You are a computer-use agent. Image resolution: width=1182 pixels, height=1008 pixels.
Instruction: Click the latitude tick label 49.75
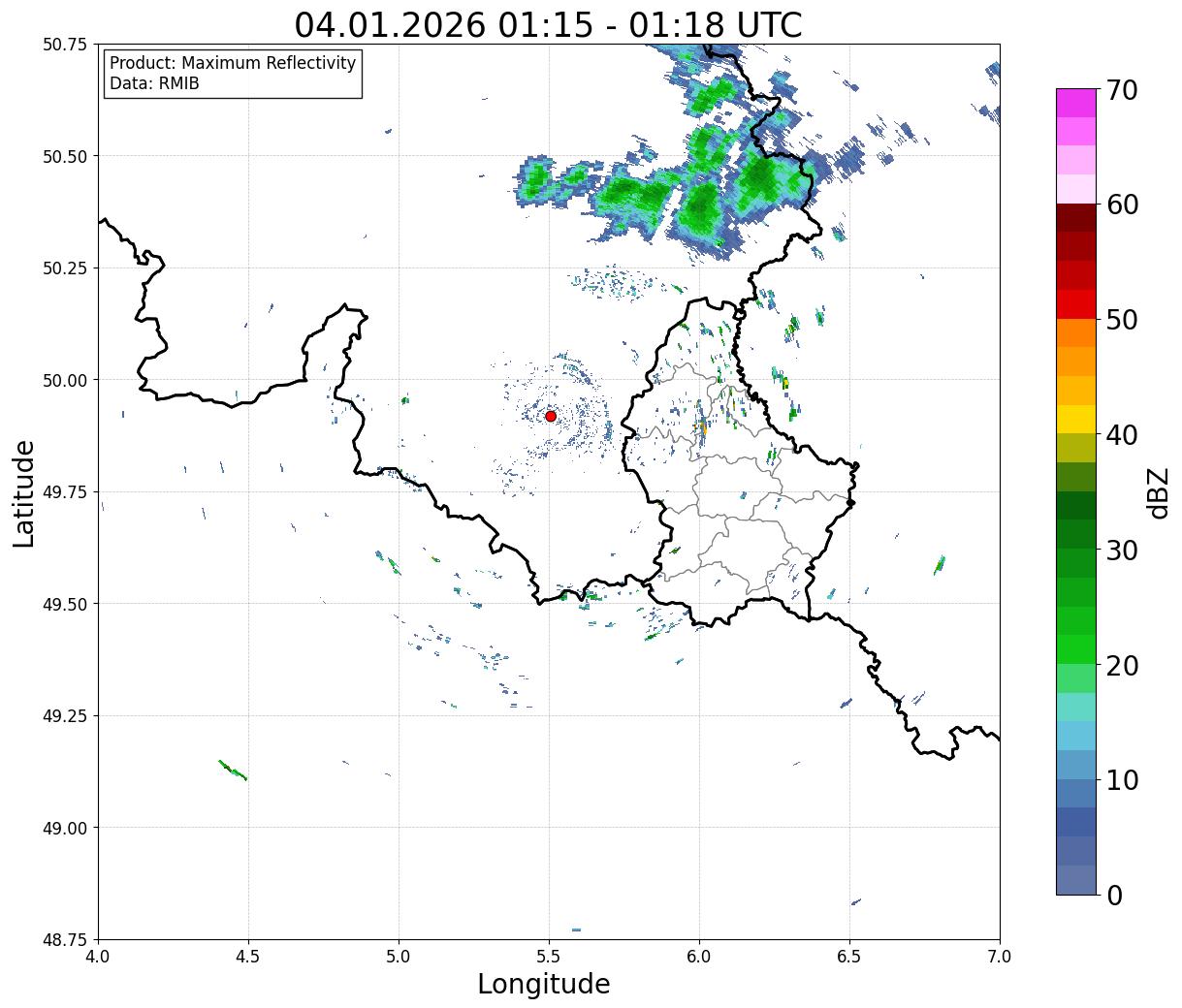pyautogui.click(x=65, y=492)
